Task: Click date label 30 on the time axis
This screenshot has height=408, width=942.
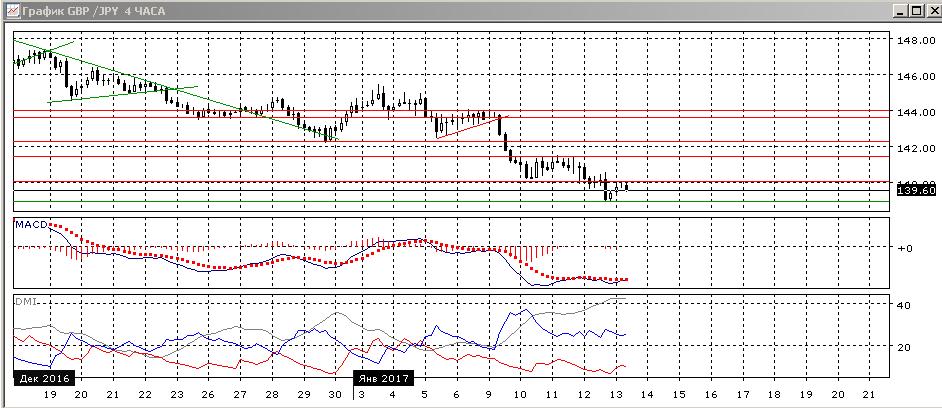Action: [335, 395]
